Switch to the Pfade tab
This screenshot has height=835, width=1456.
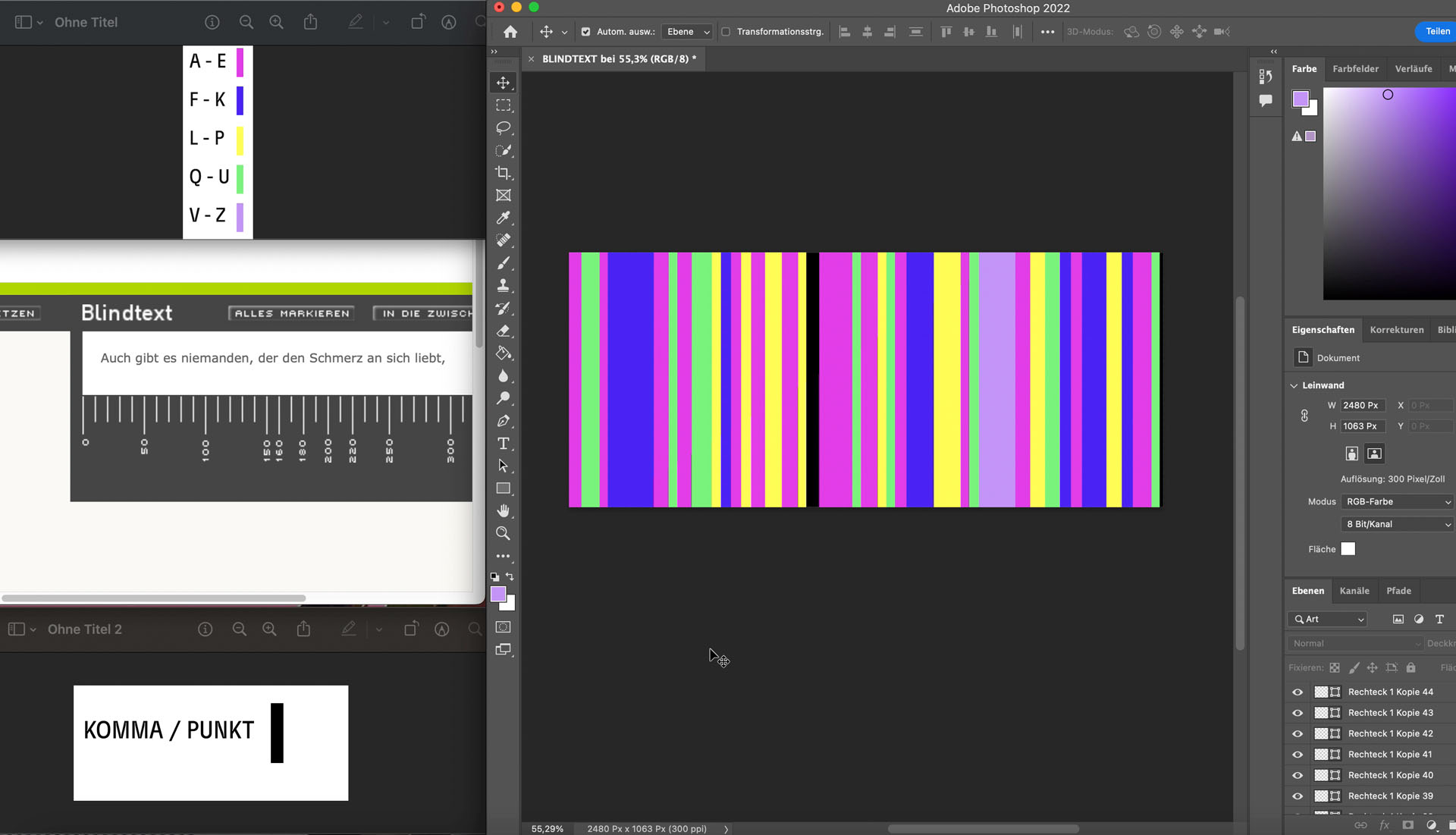(x=1398, y=591)
